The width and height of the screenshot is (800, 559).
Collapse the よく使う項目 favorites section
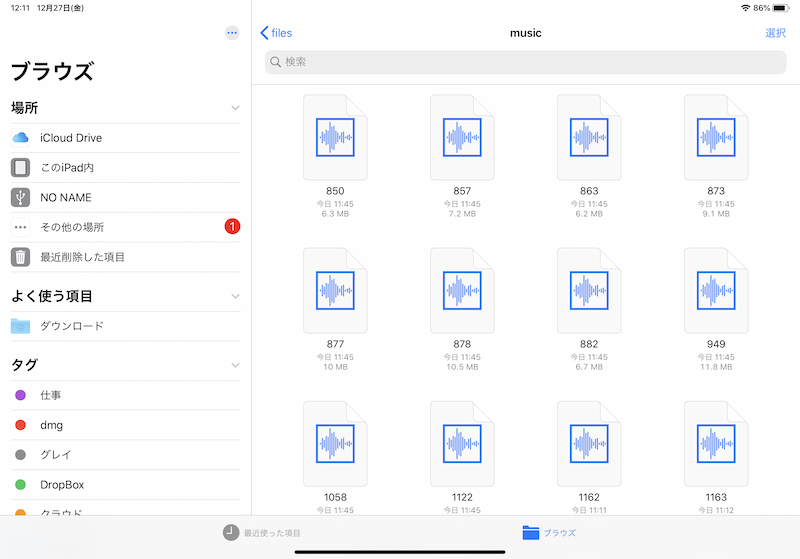(x=235, y=296)
